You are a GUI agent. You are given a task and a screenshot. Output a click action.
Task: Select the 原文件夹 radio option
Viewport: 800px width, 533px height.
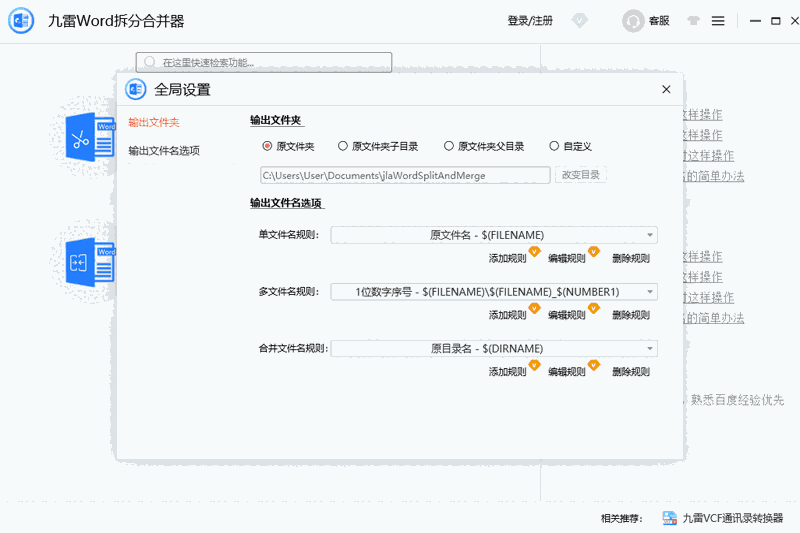[267, 146]
